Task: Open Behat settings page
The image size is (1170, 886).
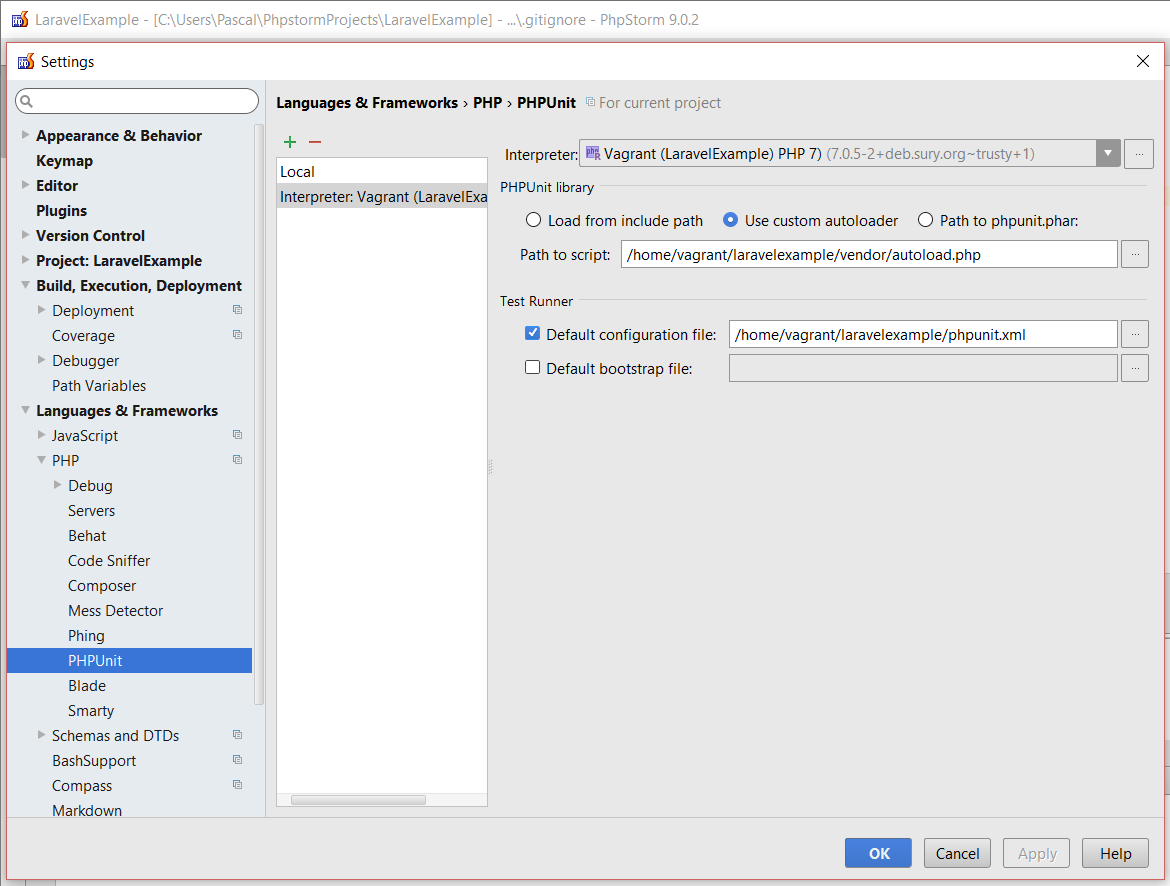Action: pos(87,535)
